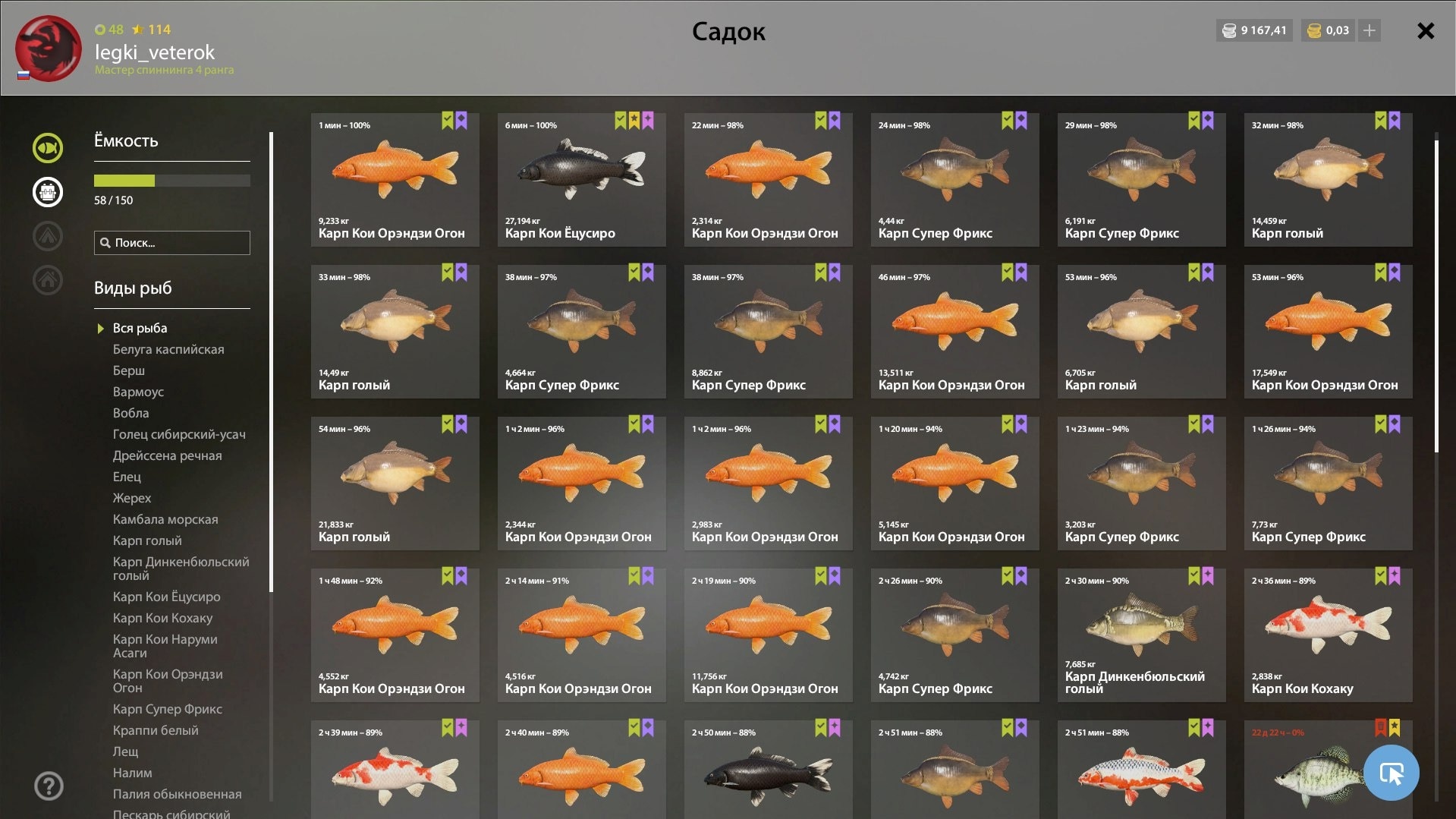
Task: Add premium currency with plus icon
Action: coord(1370,30)
